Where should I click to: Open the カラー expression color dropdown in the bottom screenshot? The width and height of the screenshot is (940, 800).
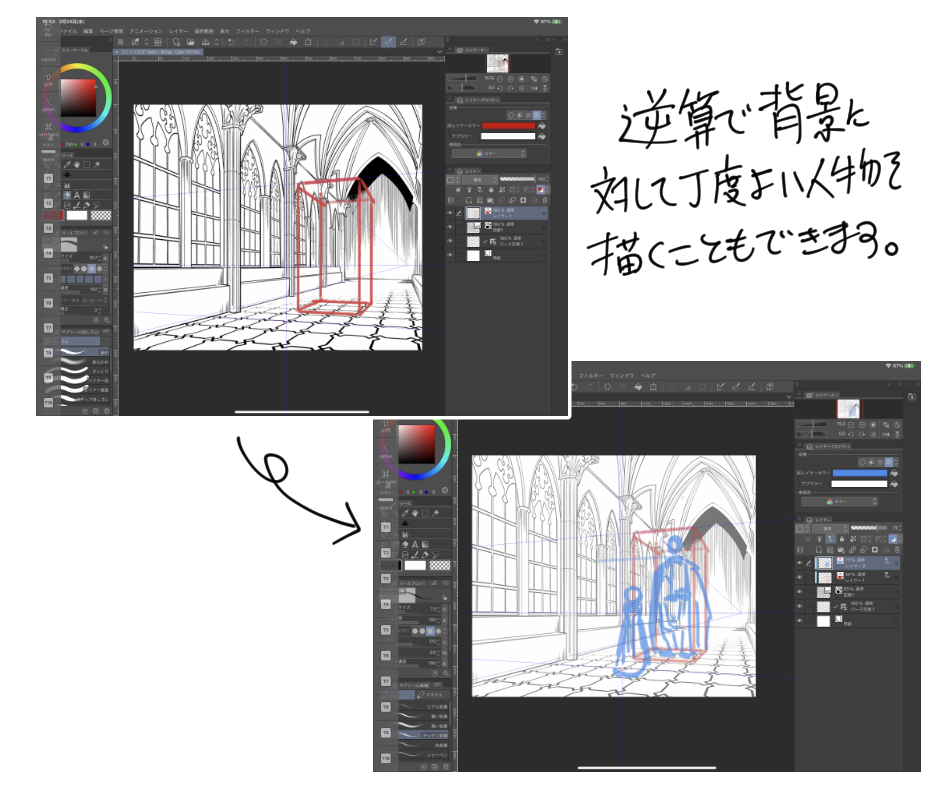click(x=839, y=501)
